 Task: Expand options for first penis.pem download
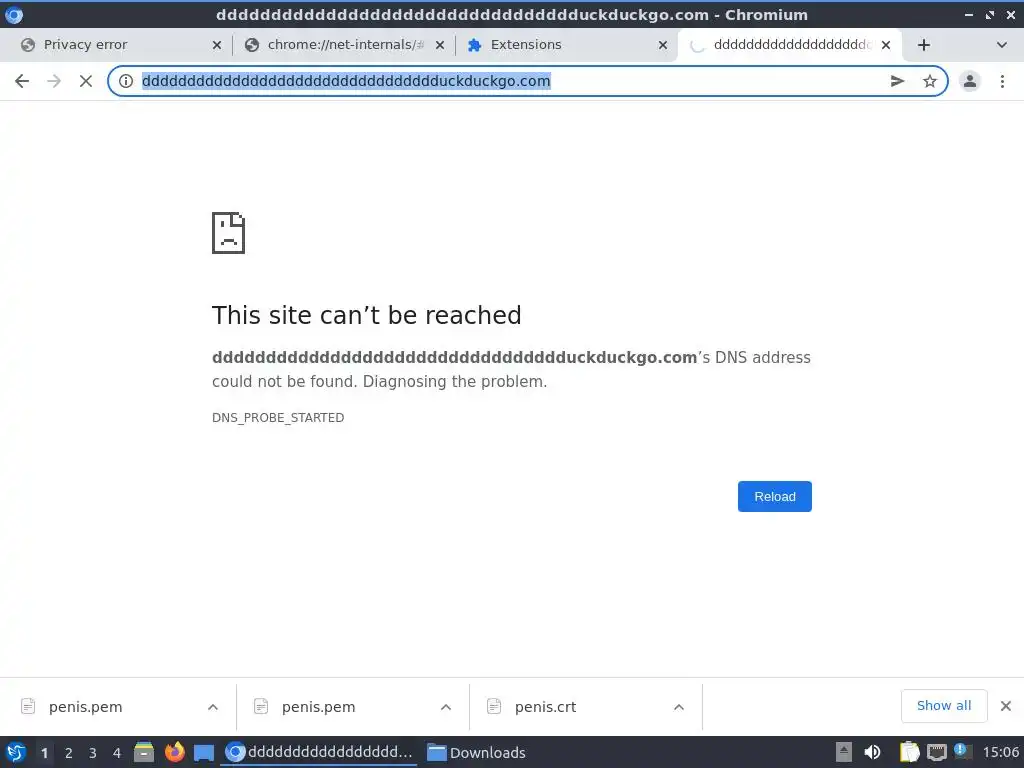(x=213, y=707)
